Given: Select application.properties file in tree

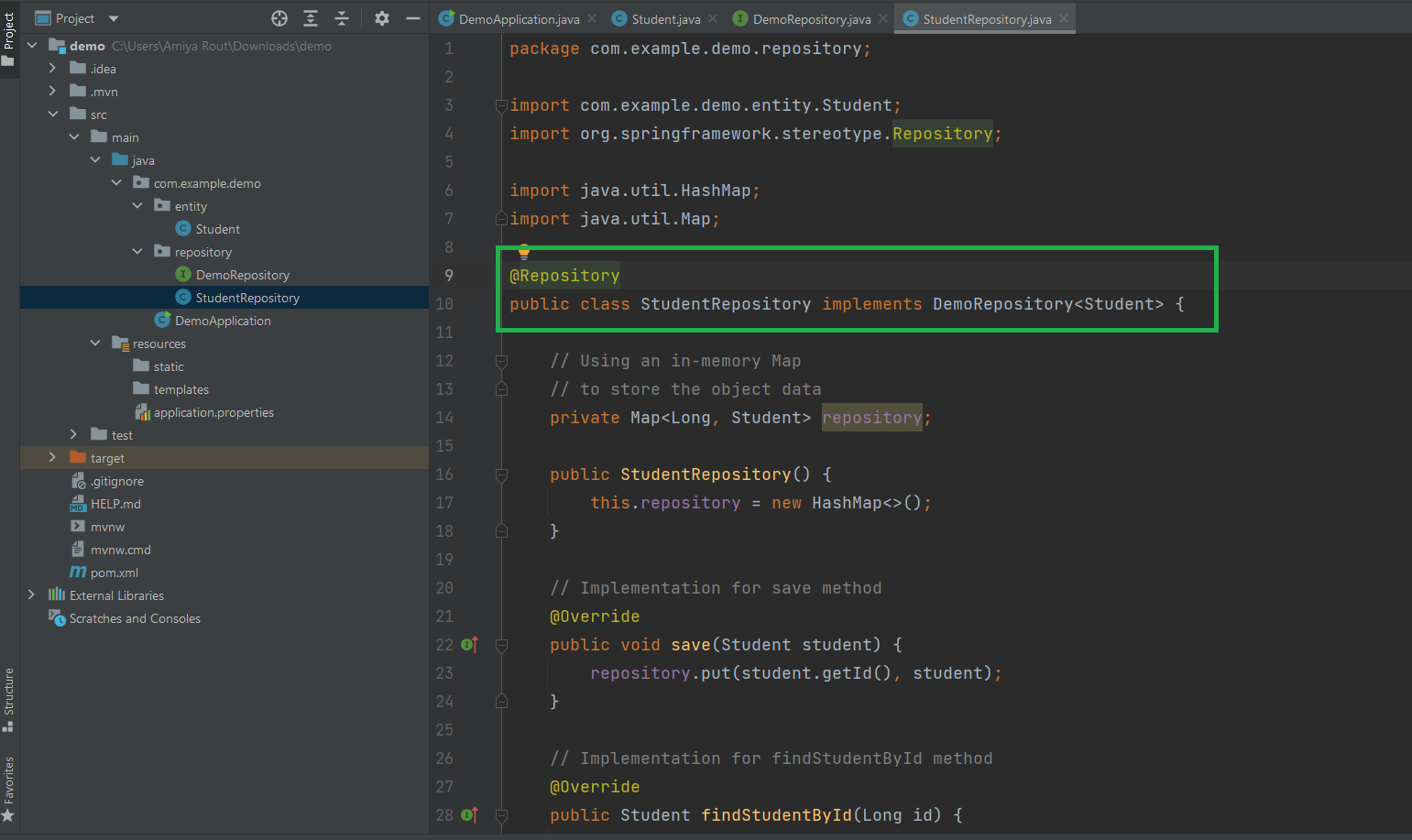Looking at the screenshot, I should tap(213, 412).
